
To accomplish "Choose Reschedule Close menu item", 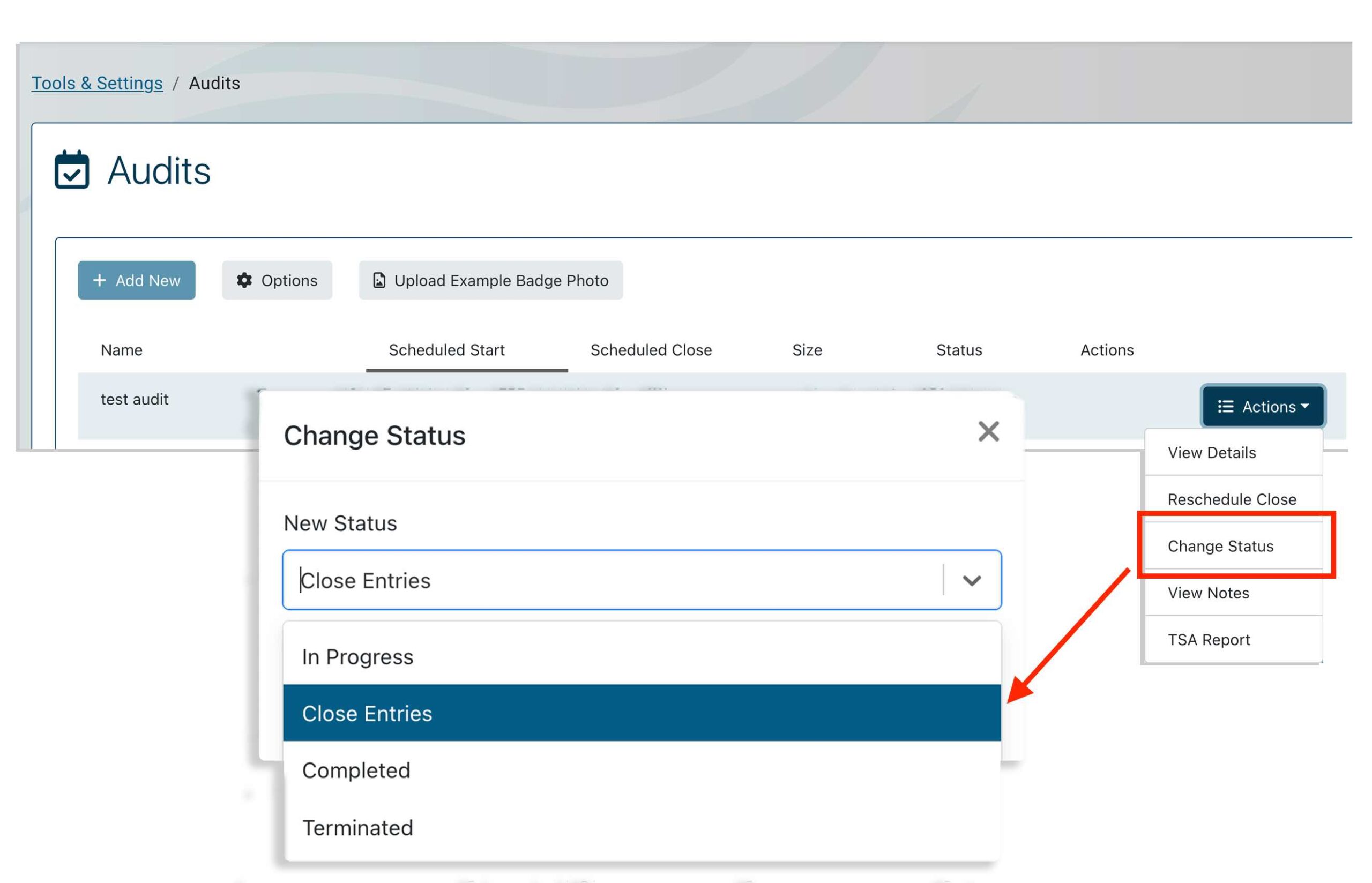I will coord(1231,499).
